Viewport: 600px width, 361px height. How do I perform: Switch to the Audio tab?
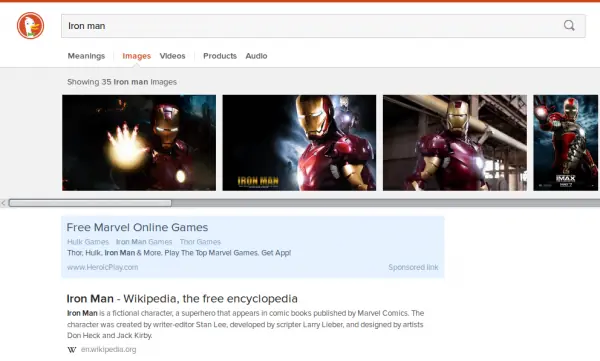click(256, 56)
